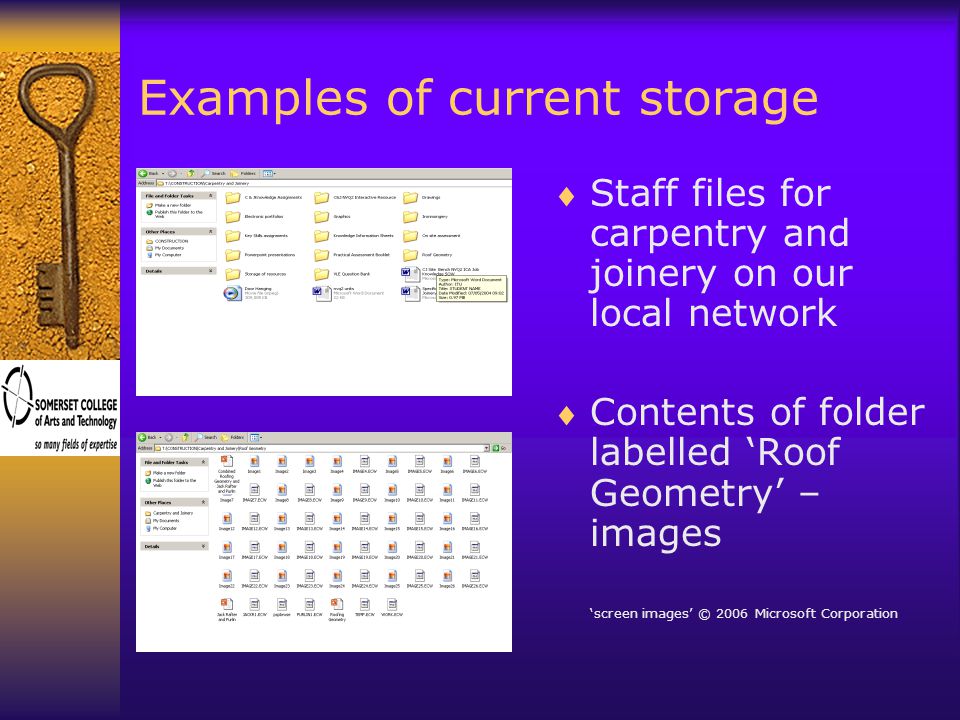The height and width of the screenshot is (720, 960).
Task: Select the Drawings folder
Action: 422,198
